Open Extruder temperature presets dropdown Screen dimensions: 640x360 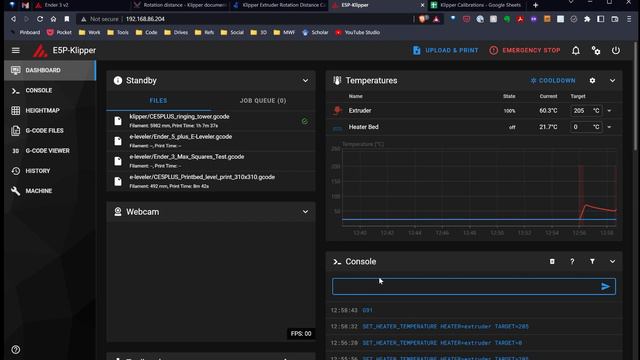click(609, 111)
